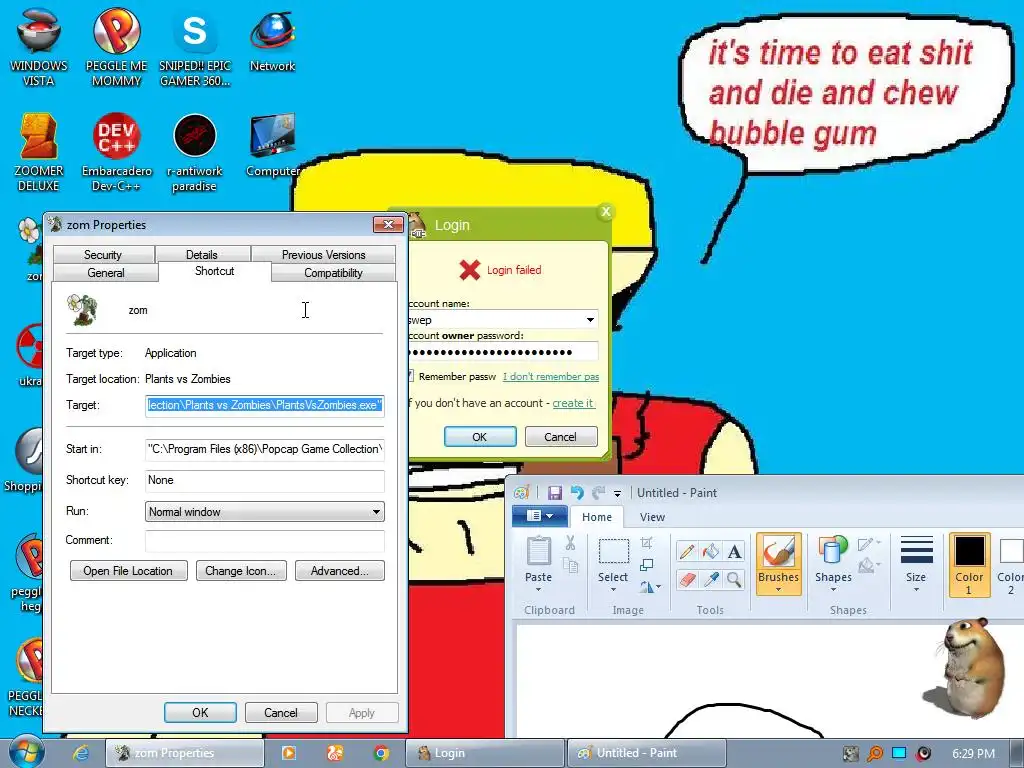Viewport: 1024px width, 768px height.
Task: Click the Change Icon... button
Action: 241,570
